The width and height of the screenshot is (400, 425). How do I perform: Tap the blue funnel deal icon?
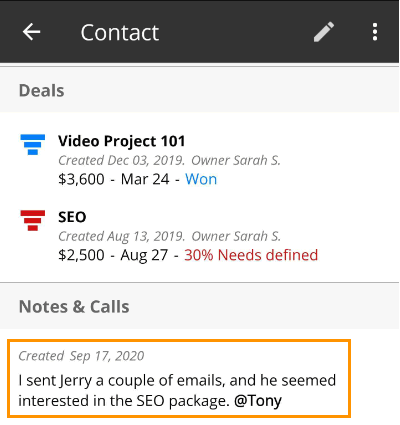tap(33, 144)
